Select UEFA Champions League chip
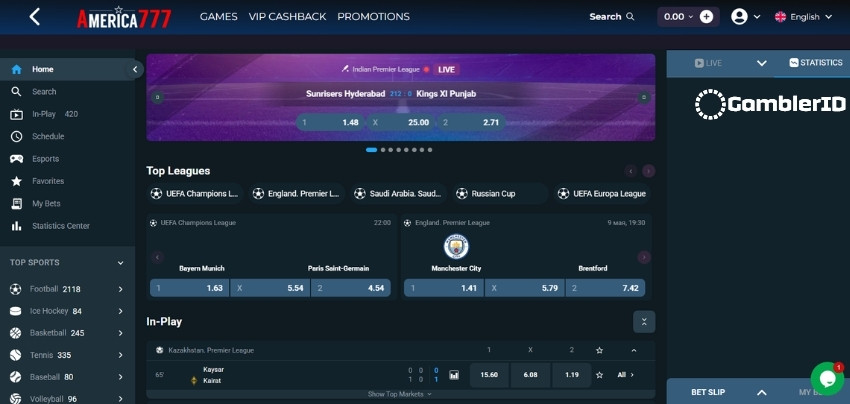850x404 pixels. pyautogui.click(x=195, y=194)
